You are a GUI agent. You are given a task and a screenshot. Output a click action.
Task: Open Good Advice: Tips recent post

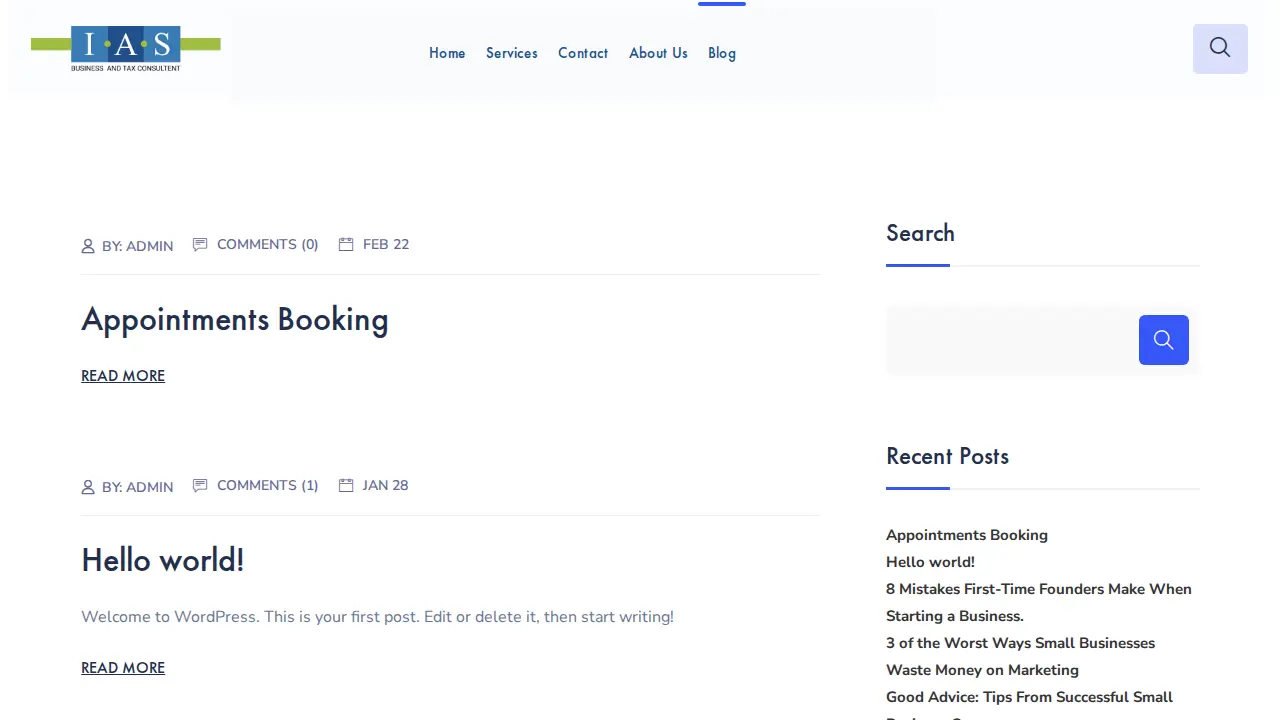(1029, 704)
